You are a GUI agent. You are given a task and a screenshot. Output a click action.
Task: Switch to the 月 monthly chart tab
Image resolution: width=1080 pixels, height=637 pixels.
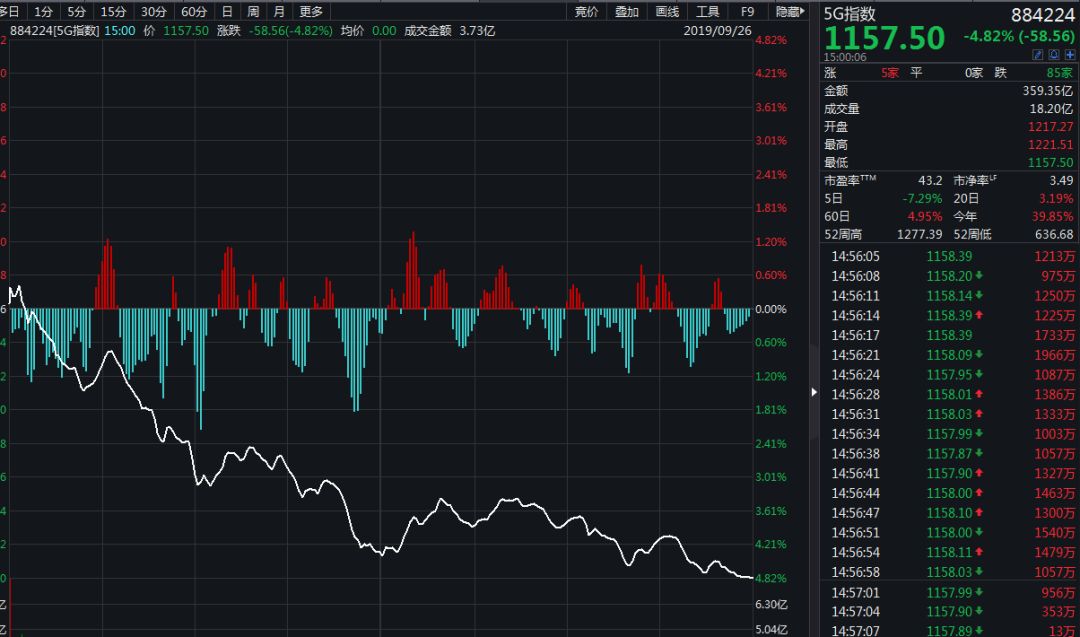[278, 12]
